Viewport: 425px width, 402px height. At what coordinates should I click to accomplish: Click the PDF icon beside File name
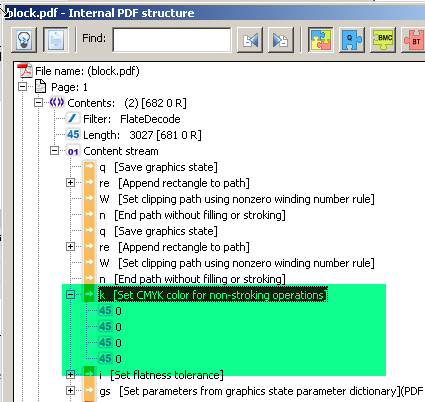coord(25,71)
